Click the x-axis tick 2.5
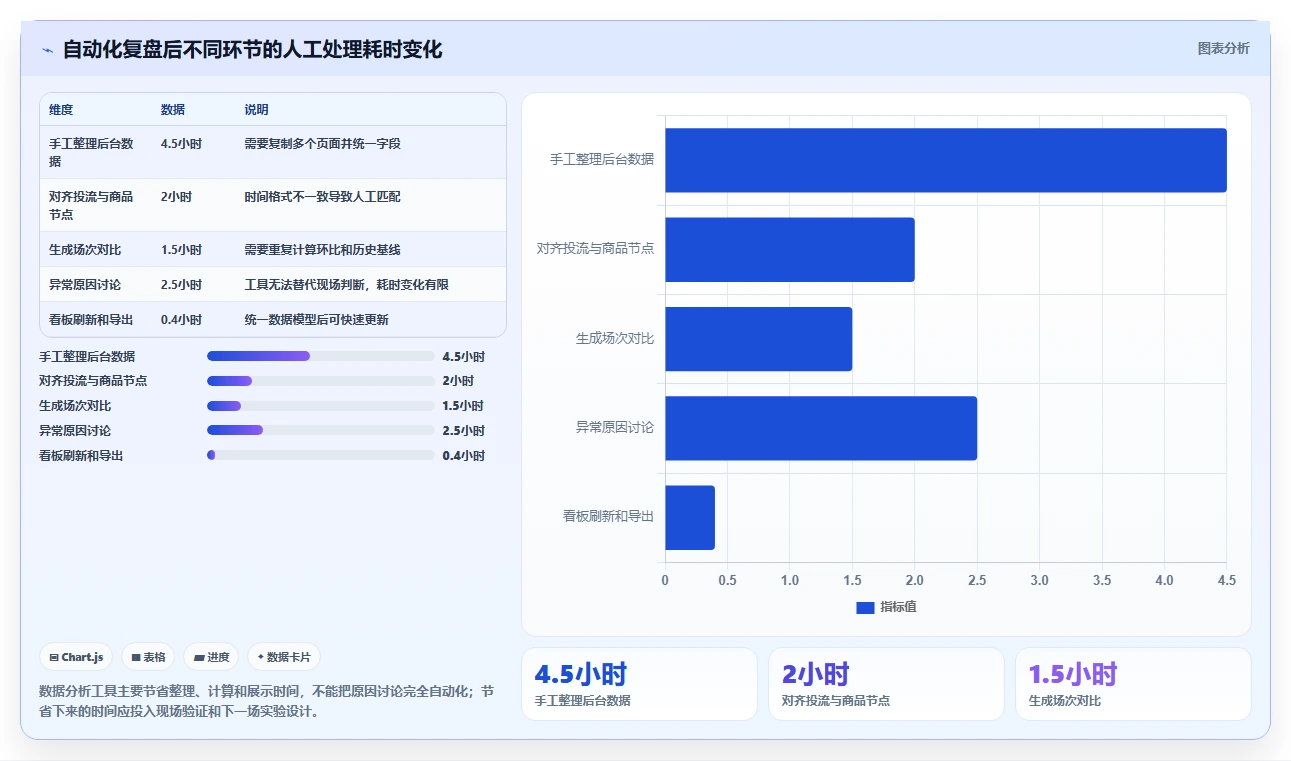The image size is (1291, 761). click(977, 580)
